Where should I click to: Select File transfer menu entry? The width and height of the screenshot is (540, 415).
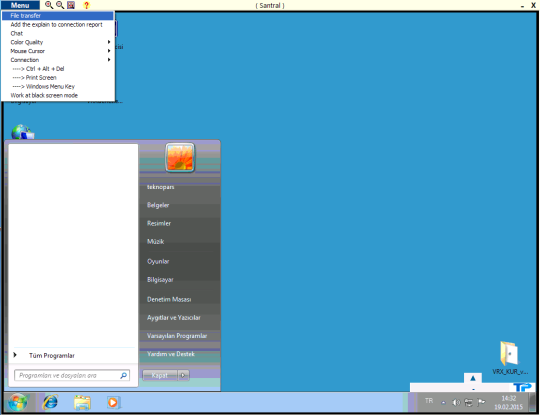tap(58, 15)
